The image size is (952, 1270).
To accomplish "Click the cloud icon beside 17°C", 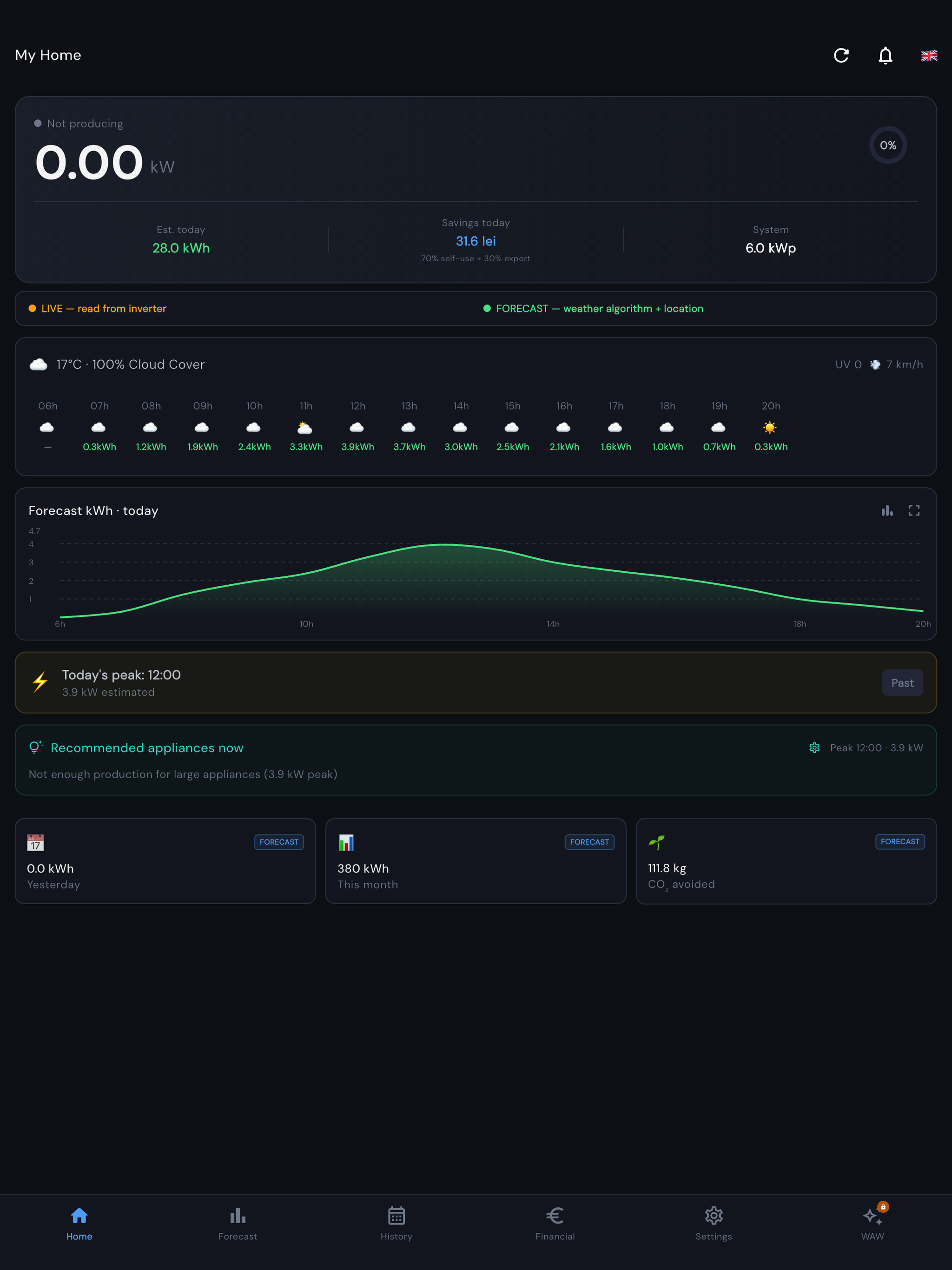I will [39, 364].
